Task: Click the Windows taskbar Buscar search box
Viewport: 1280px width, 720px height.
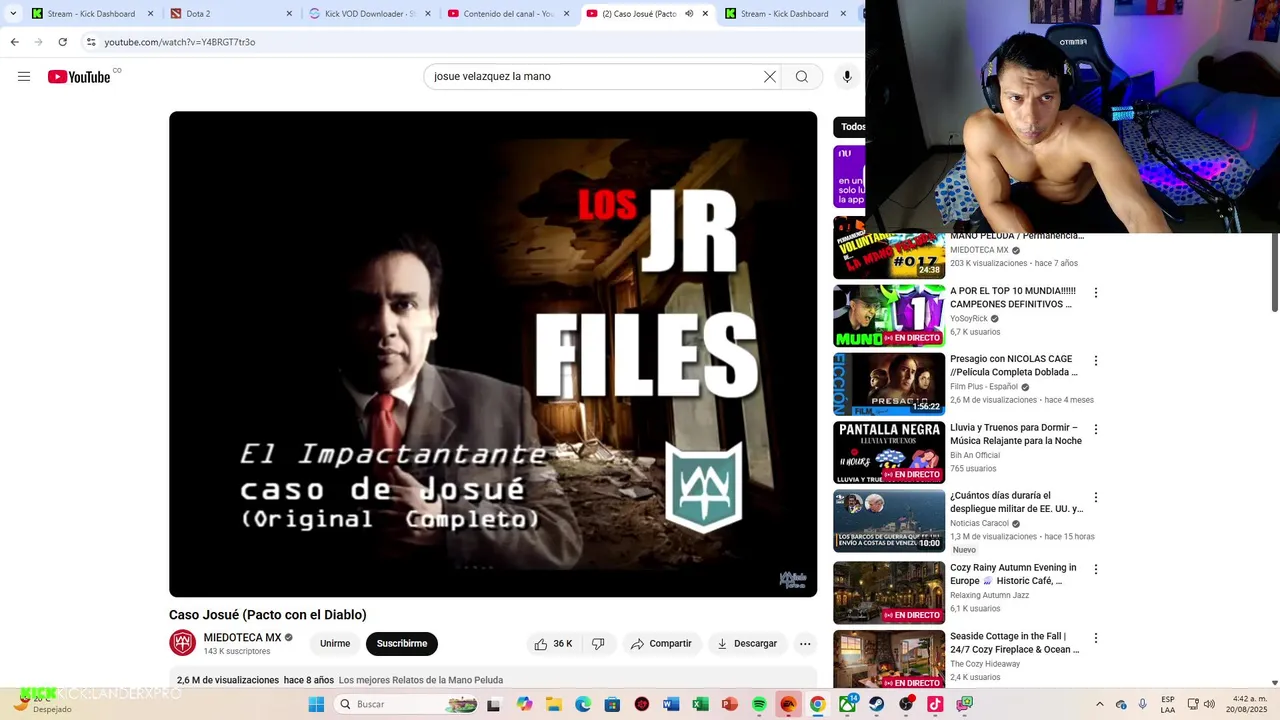Action: (x=405, y=704)
